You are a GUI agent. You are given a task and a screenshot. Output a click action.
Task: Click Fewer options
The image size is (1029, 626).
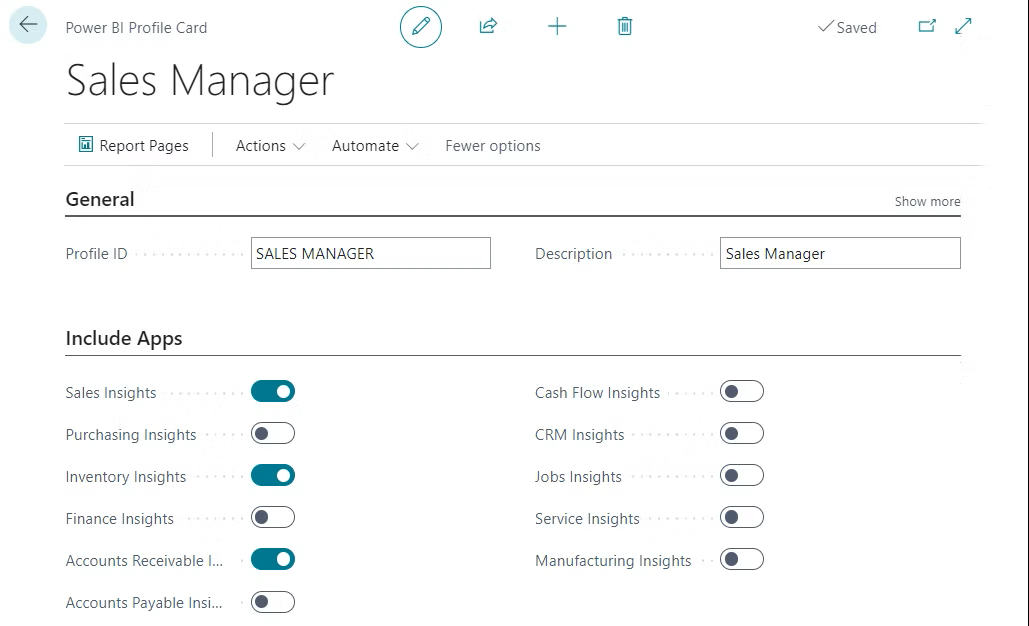click(x=493, y=146)
